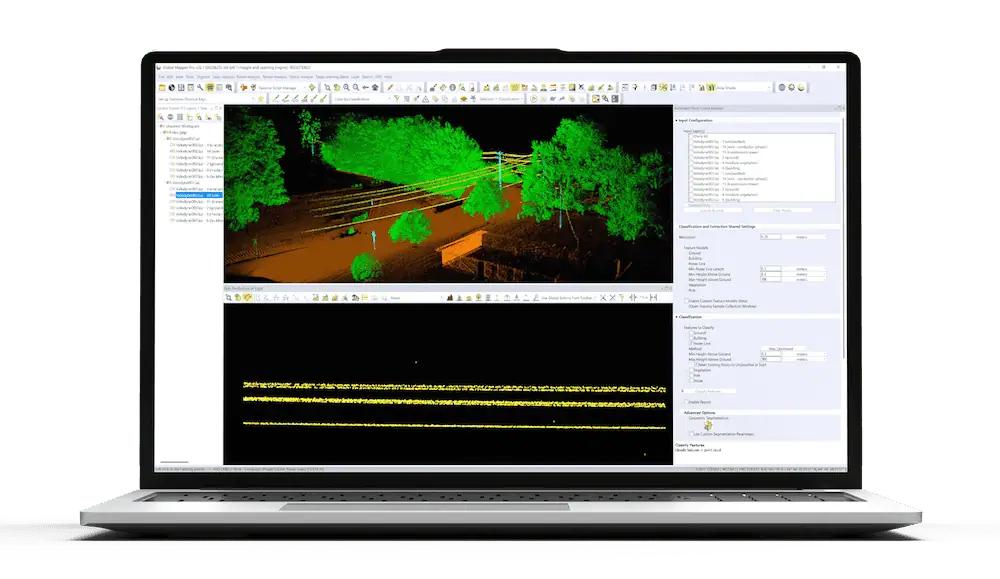The image size is (1000, 579).
Task: Click the Home full view icon
Action: (x=375, y=87)
